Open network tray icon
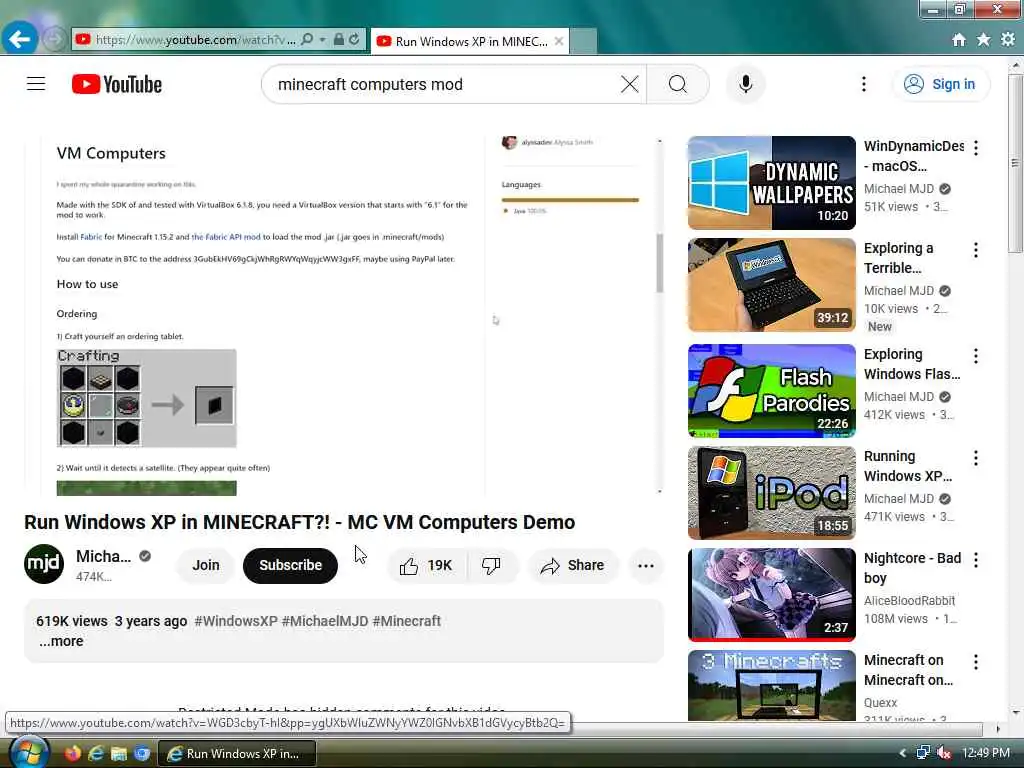Screen dimensions: 1024x768 923,753
